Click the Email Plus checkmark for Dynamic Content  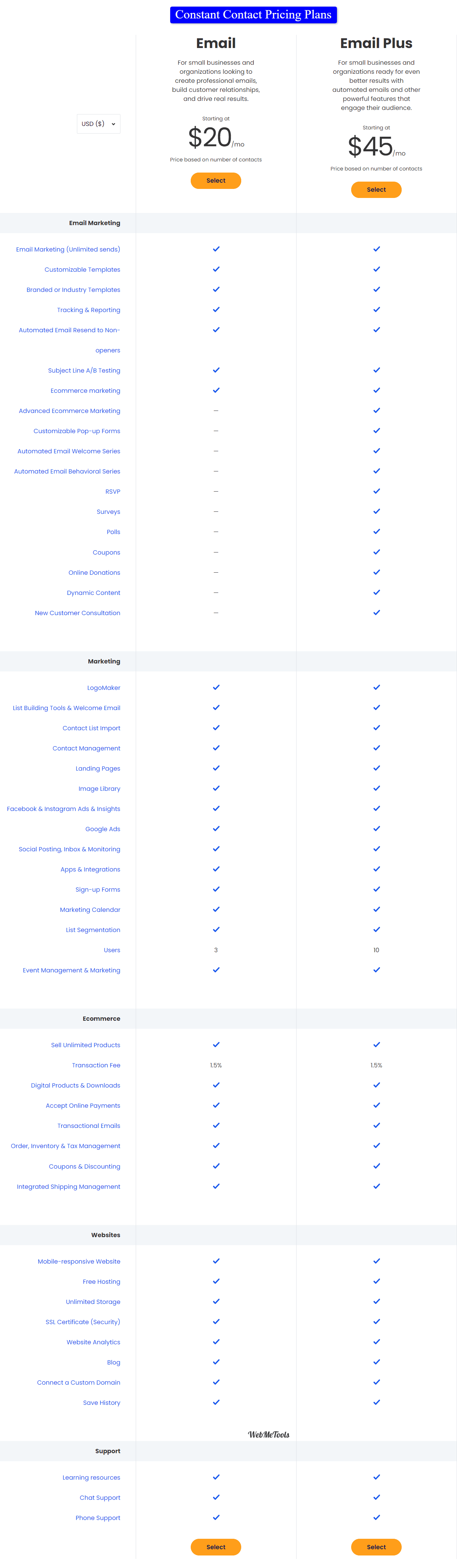point(377,592)
